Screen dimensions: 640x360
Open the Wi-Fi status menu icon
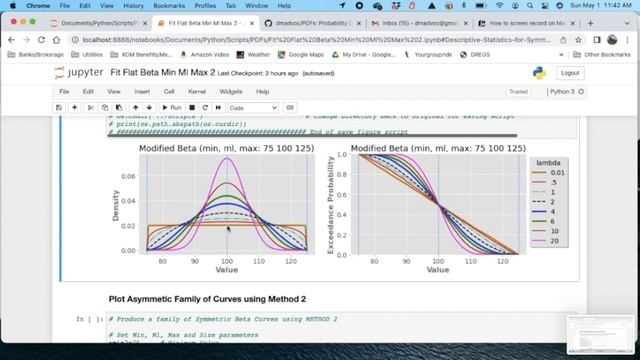tap(500, 6)
